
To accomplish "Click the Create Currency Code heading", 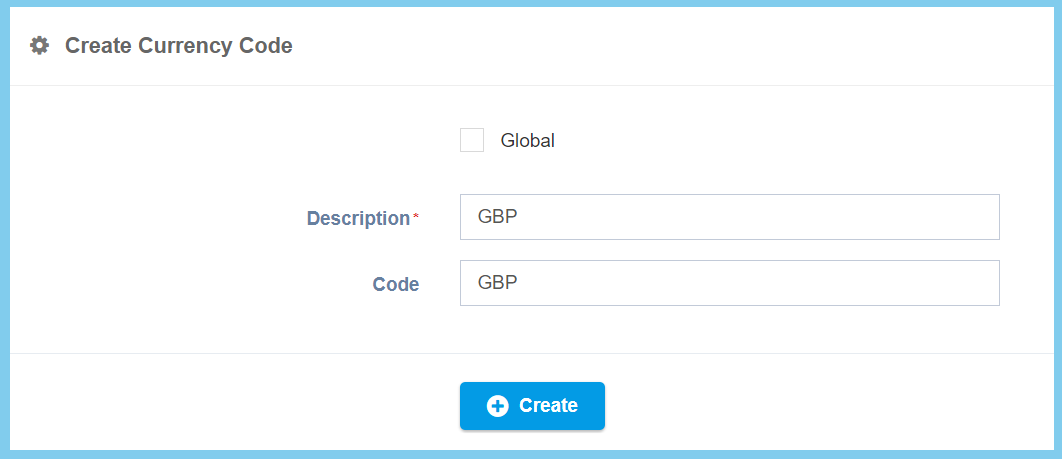I will point(179,45).
